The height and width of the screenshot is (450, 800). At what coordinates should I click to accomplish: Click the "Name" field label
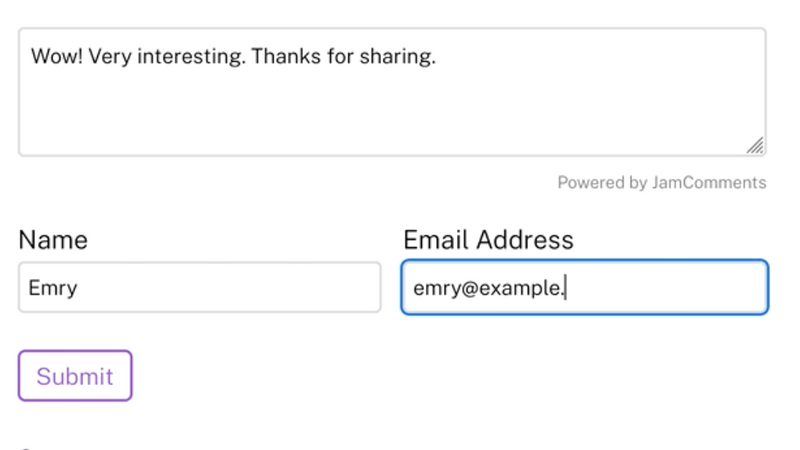click(53, 240)
